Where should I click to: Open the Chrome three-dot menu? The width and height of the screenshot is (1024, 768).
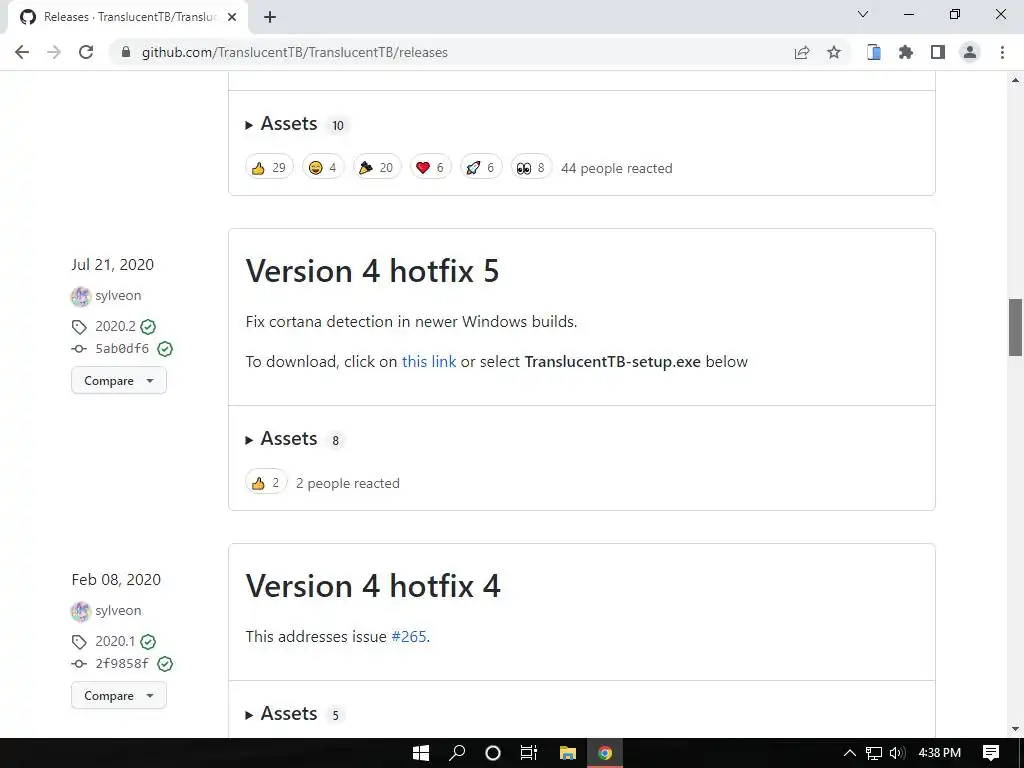point(1002,52)
